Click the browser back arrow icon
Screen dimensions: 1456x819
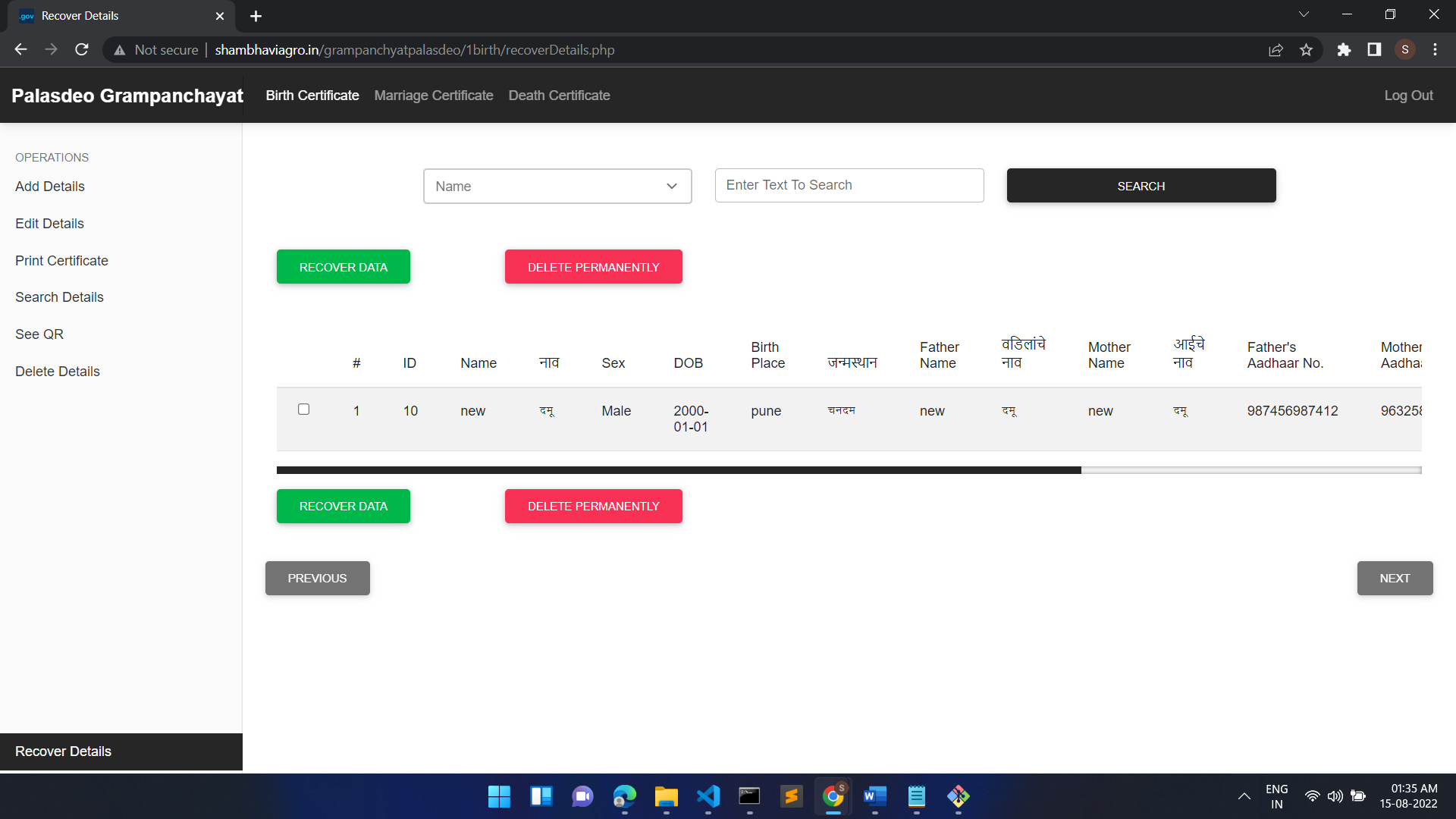[x=20, y=49]
